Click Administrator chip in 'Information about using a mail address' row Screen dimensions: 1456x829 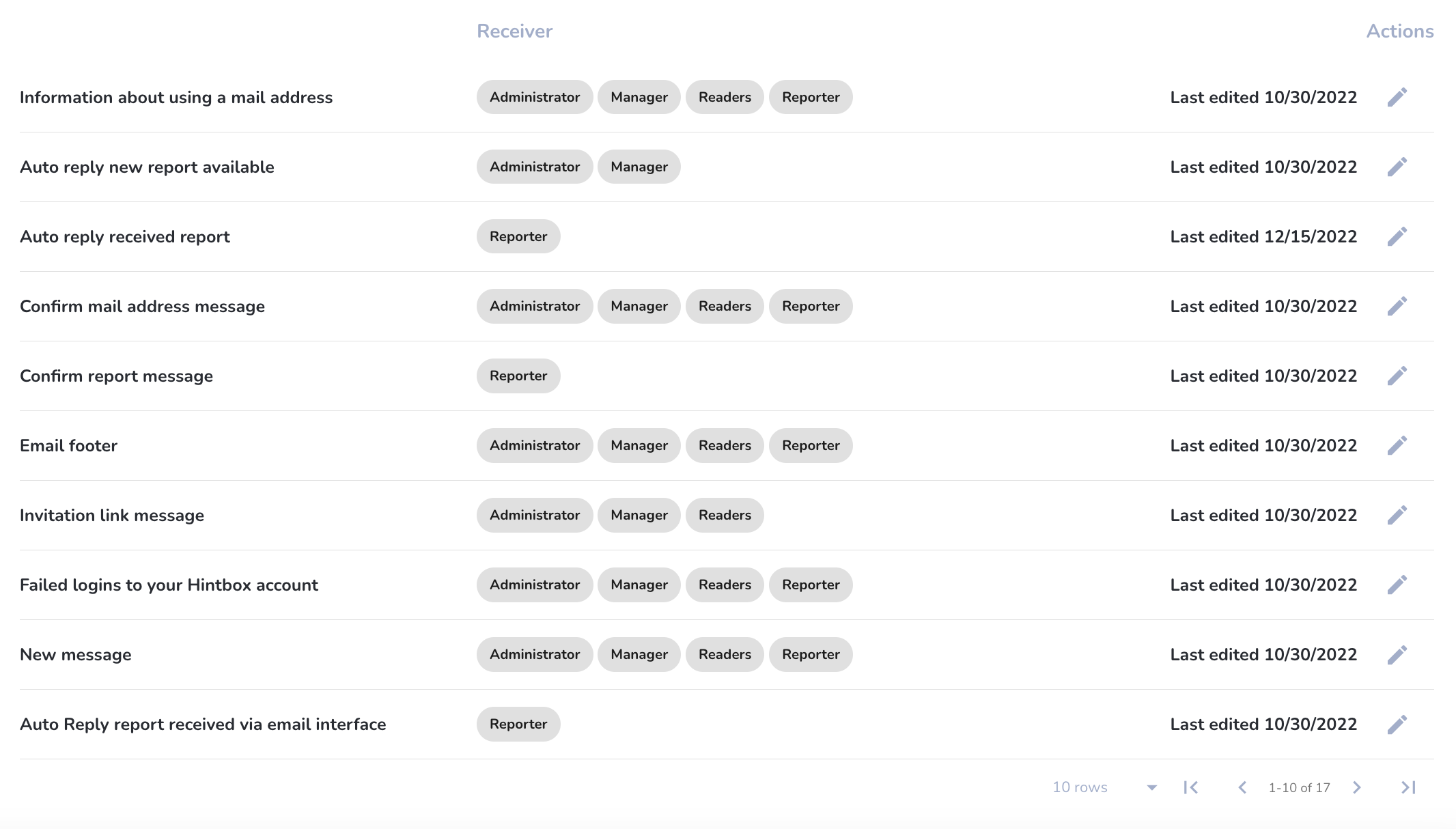pyautogui.click(x=535, y=97)
